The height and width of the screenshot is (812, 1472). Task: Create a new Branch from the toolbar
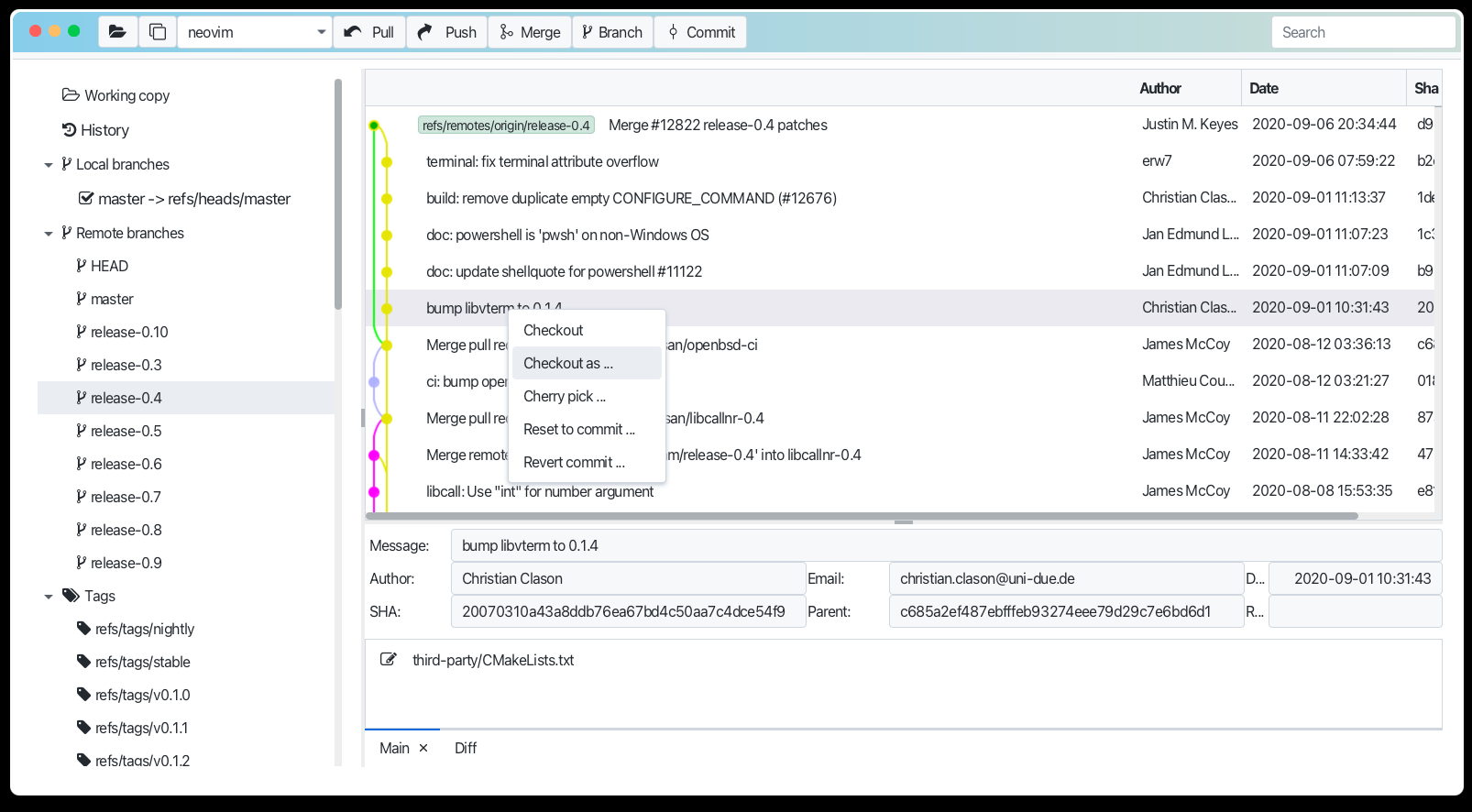click(x=613, y=32)
